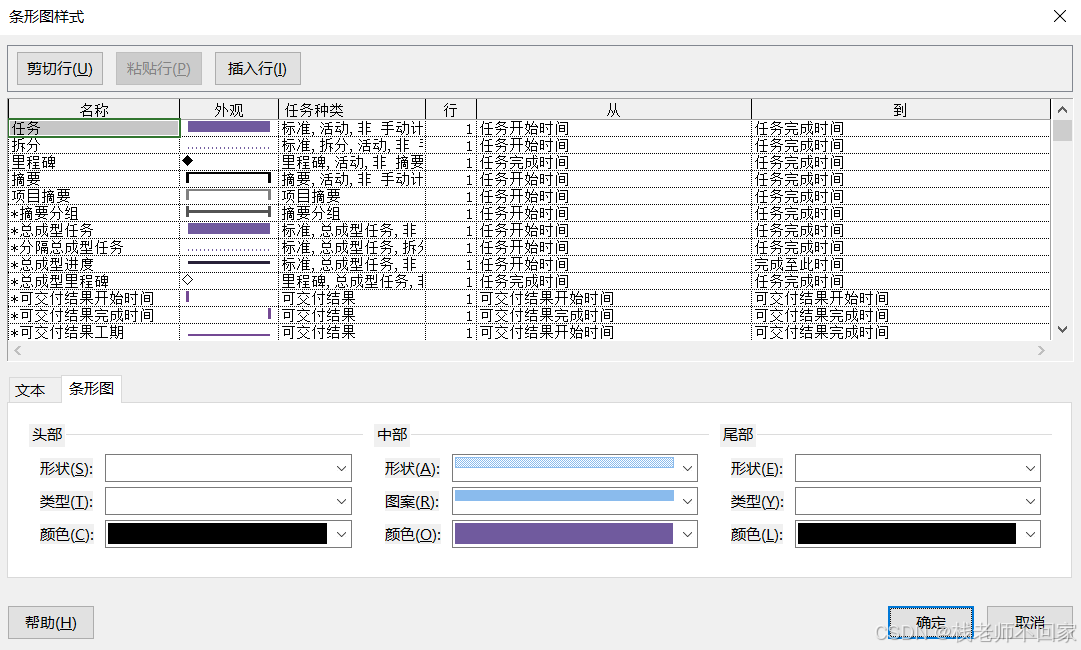This screenshot has height=650, width=1081.
Task: Click the black line appearance for *总成型进度
Action: pos(229,263)
